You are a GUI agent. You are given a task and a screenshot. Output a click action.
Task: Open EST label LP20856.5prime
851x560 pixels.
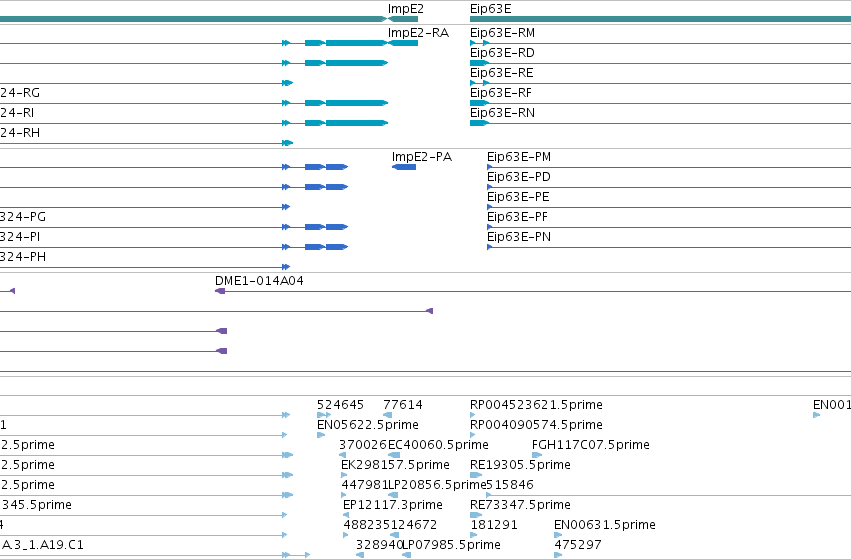point(437,485)
